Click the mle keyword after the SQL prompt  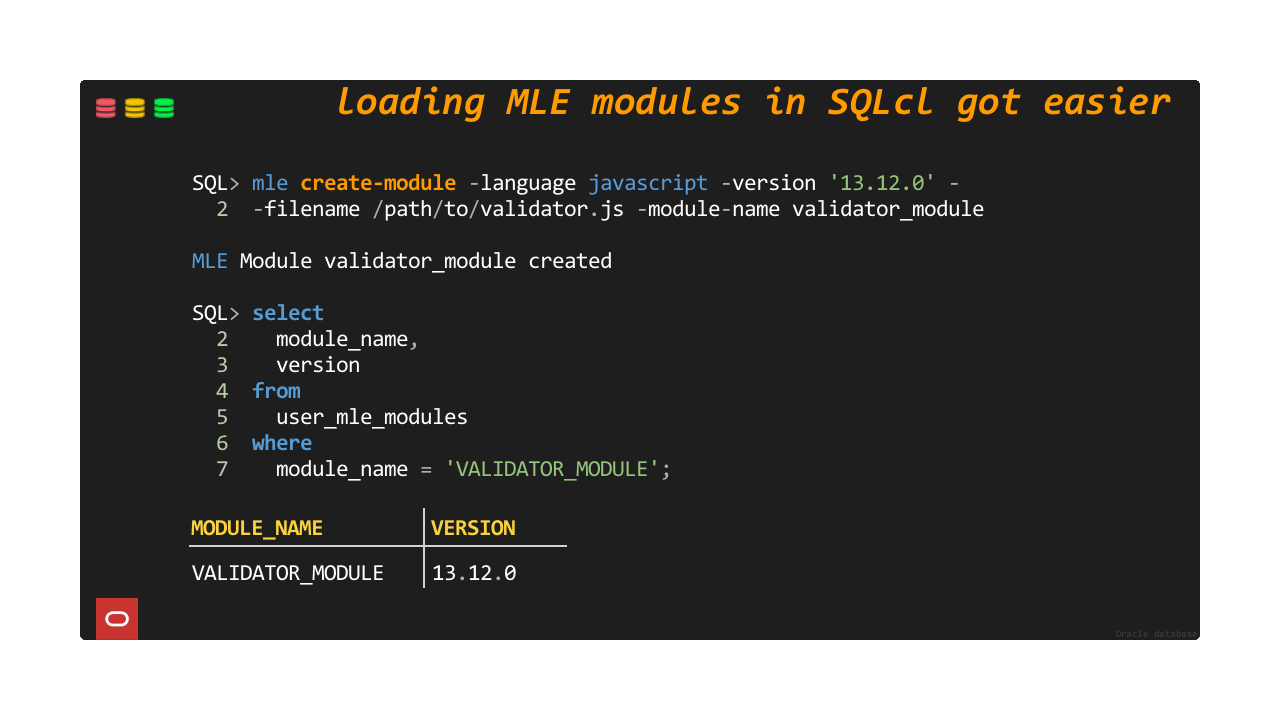(269, 183)
